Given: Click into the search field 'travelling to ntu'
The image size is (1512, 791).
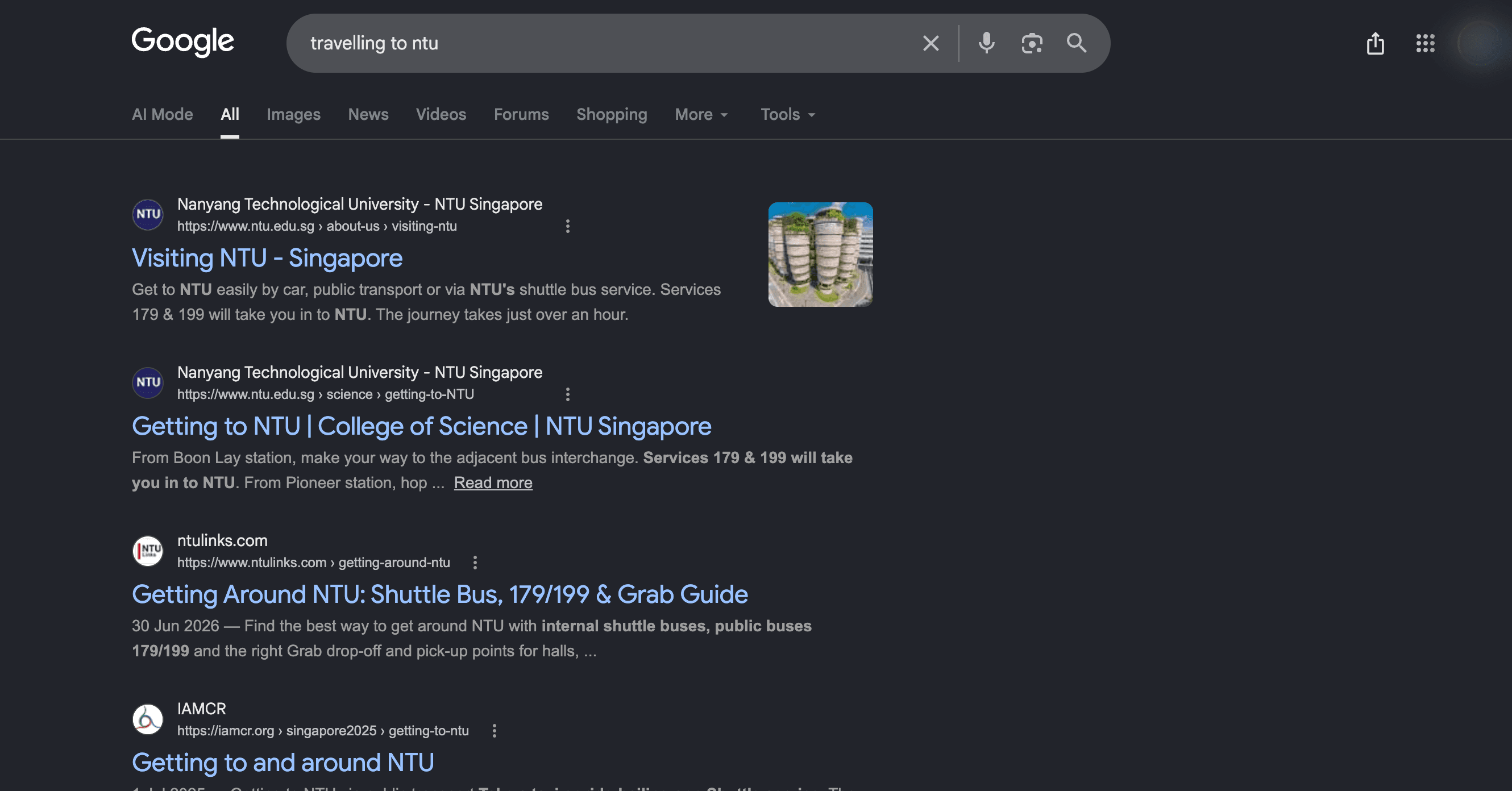Looking at the screenshot, I should [605, 43].
